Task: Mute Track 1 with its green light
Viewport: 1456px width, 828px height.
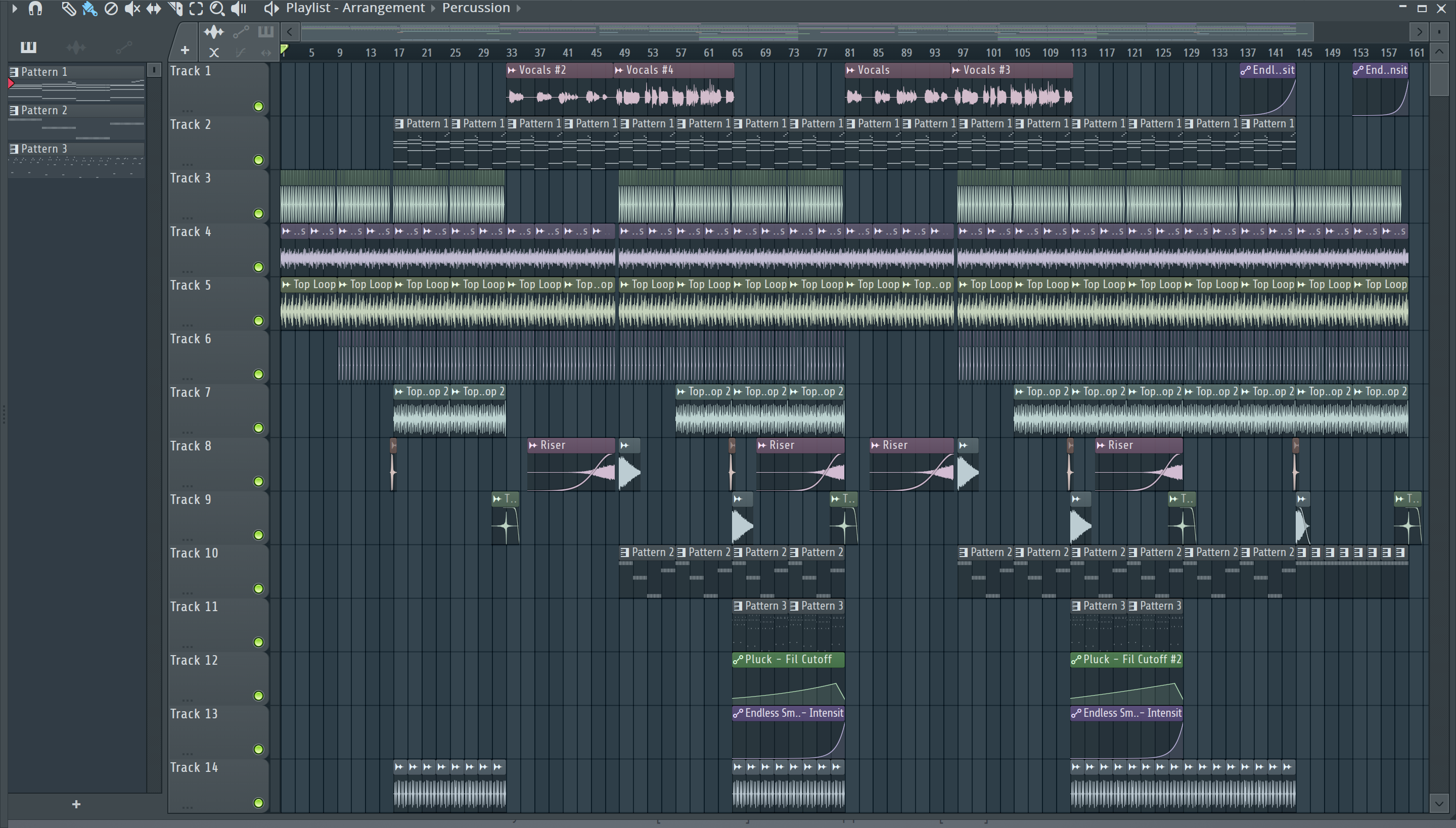Action: (x=258, y=106)
